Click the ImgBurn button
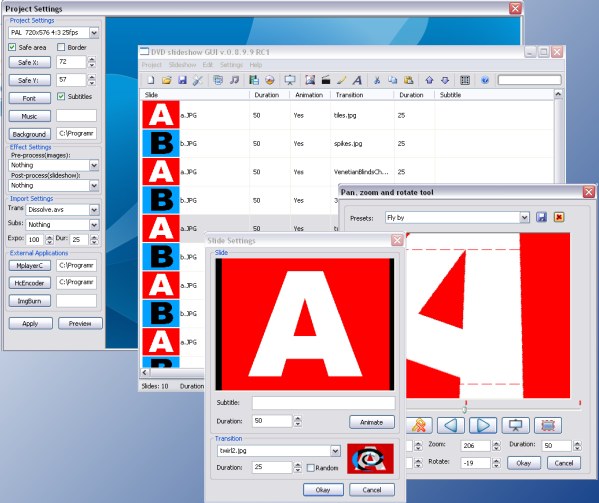599x503 pixels. point(29,301)
